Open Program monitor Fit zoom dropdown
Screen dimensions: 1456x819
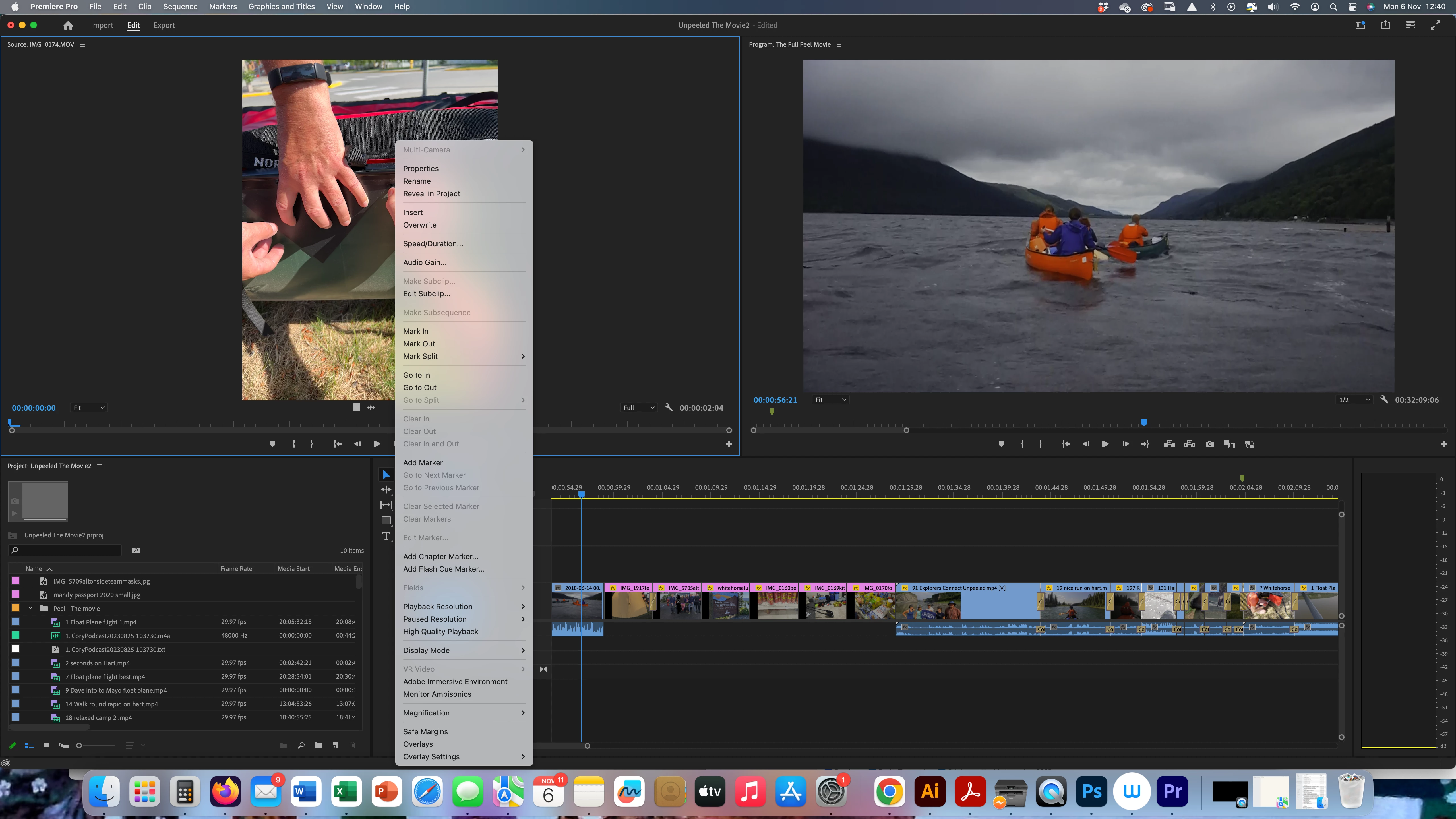[830, 400]
